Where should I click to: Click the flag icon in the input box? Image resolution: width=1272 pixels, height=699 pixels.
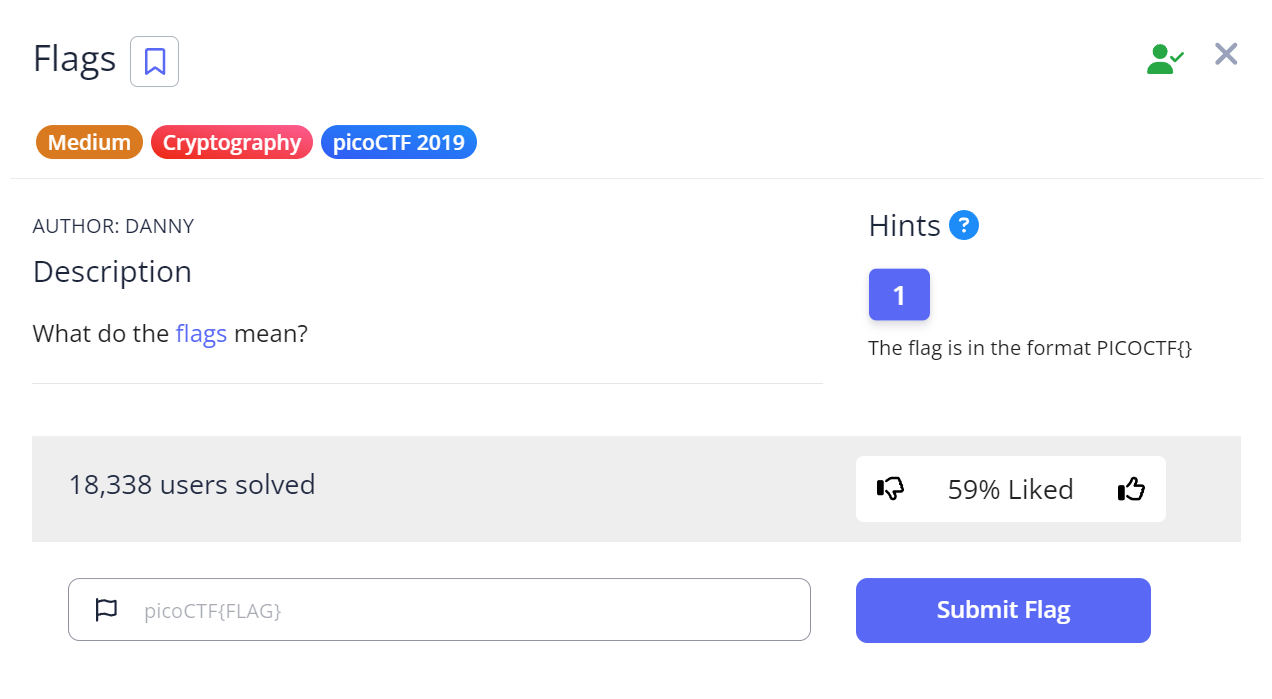[106, 609]
